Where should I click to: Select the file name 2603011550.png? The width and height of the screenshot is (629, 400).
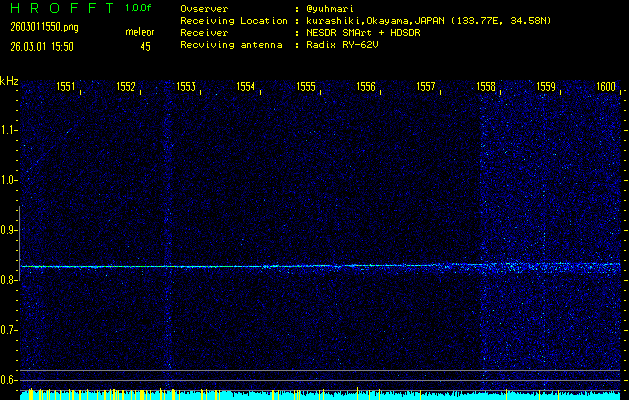click(x=45, y=27)
